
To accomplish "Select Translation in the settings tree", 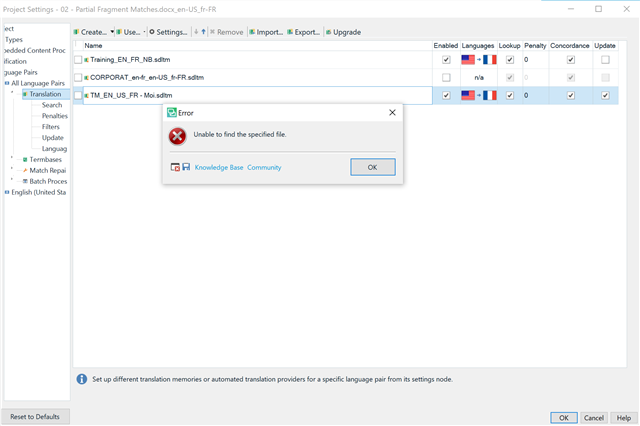I will click(45, 94).
